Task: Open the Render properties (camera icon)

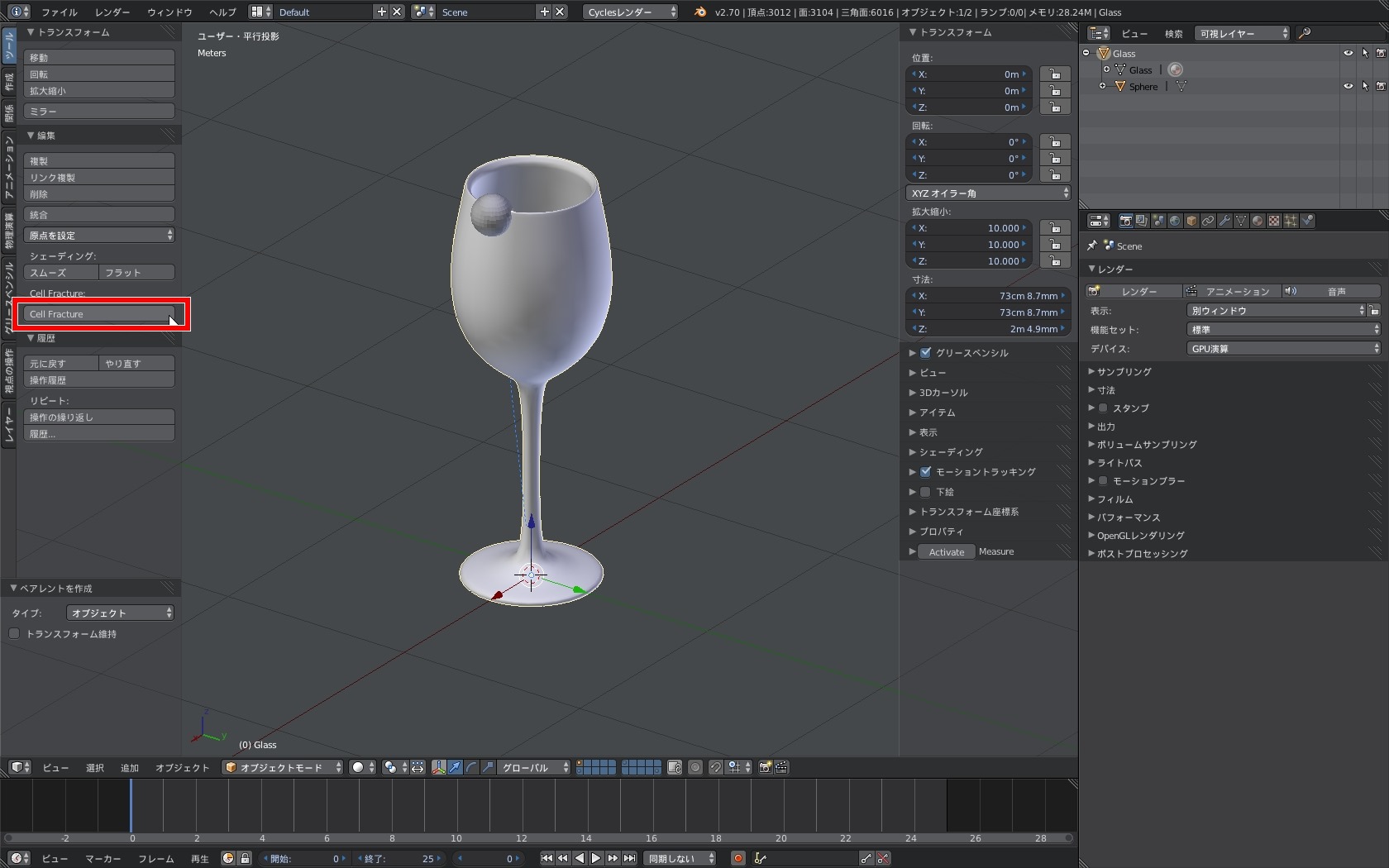Action: click(x=1125, y=221)
